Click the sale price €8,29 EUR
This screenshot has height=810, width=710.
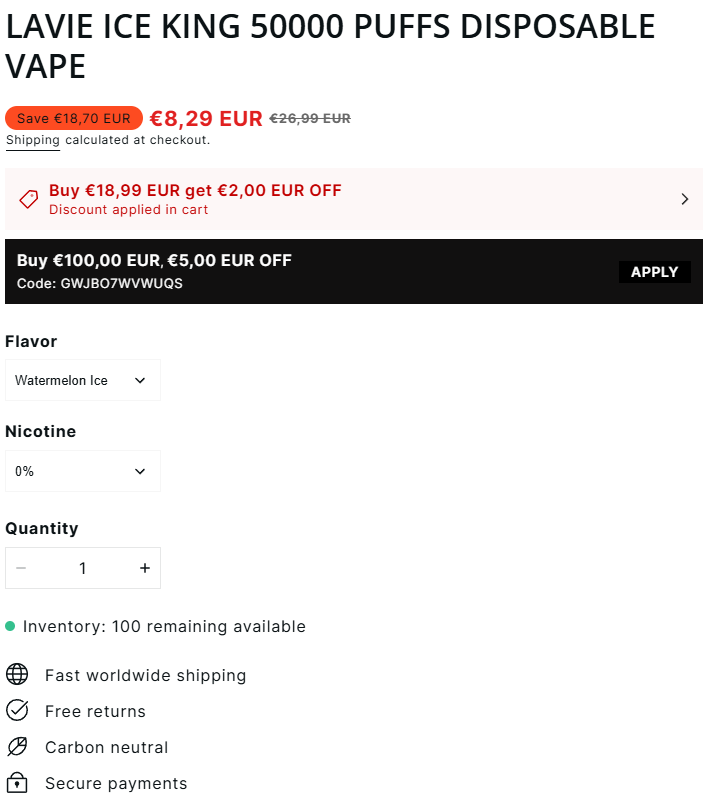pos(206,118)
